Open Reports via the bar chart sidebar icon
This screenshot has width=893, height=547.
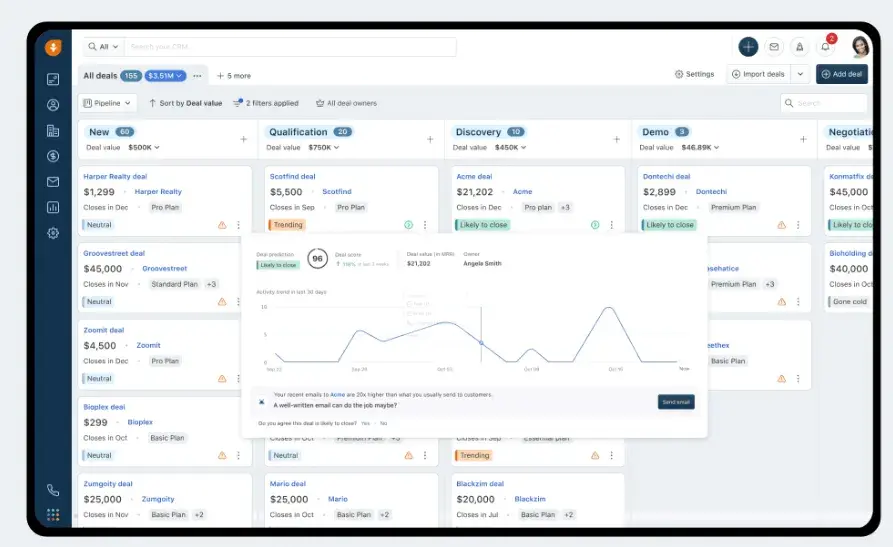(x=53, y=207)
